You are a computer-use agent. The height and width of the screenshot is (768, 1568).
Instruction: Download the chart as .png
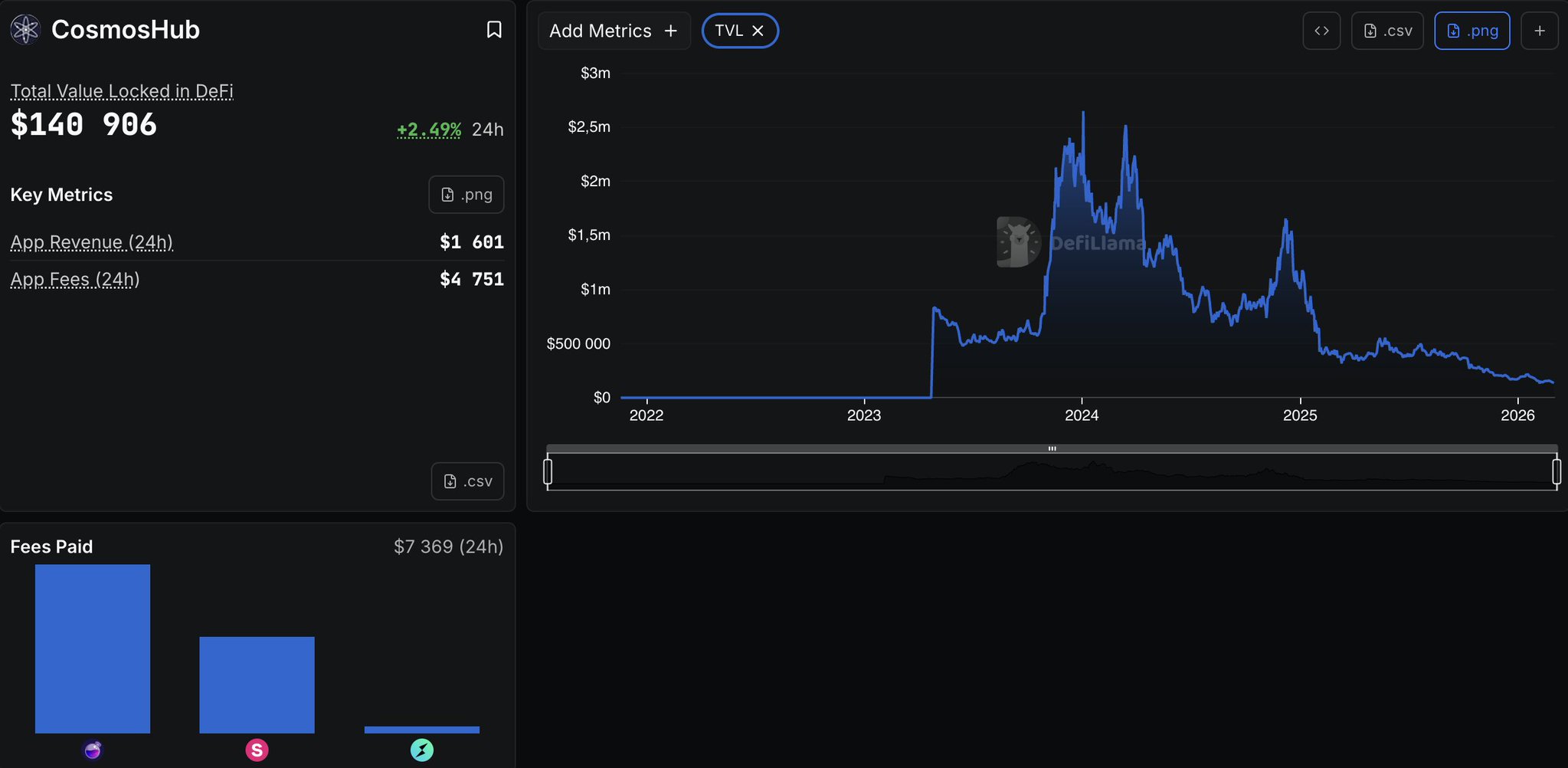[1471, 31]
